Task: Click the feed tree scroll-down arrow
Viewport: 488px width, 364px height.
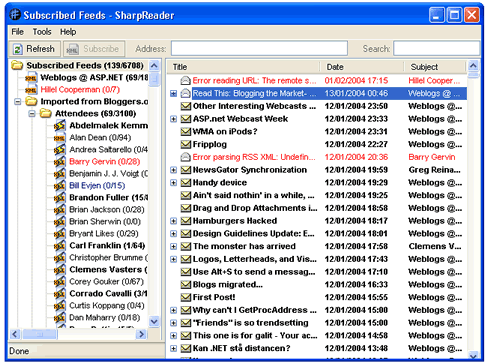Action: point(154,322)
